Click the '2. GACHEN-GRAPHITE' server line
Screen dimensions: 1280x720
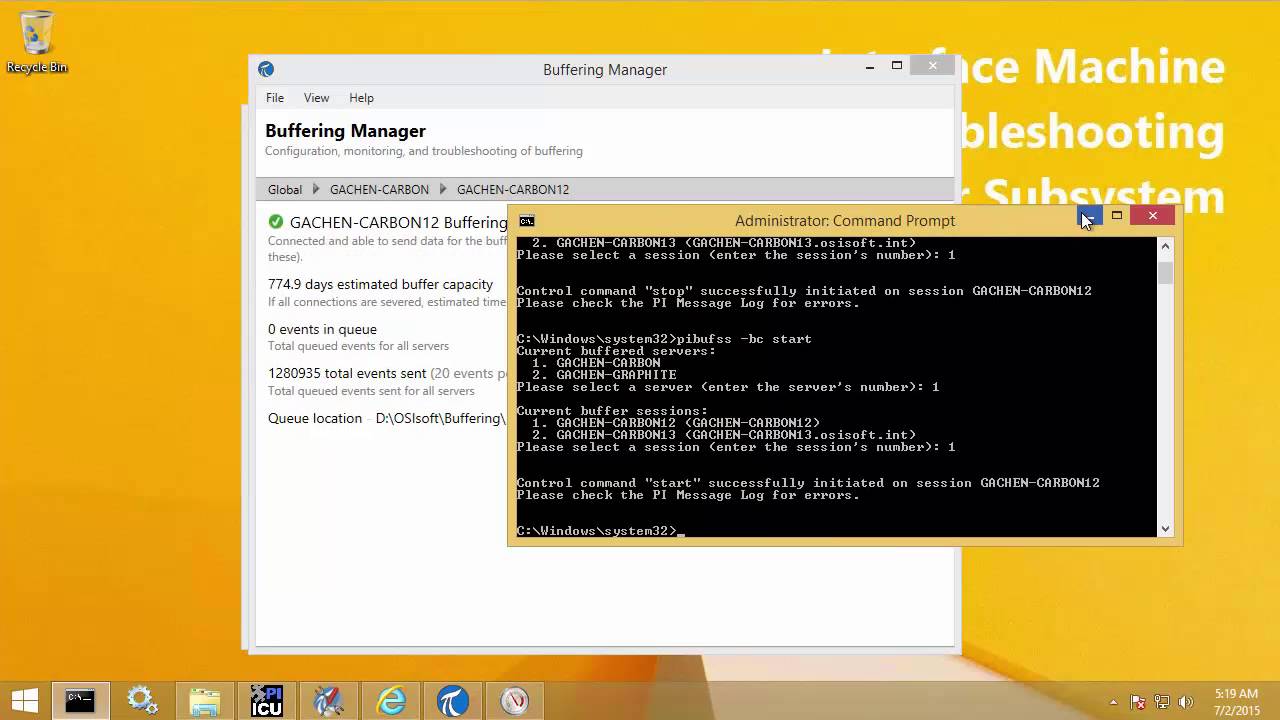pos(604,375)
